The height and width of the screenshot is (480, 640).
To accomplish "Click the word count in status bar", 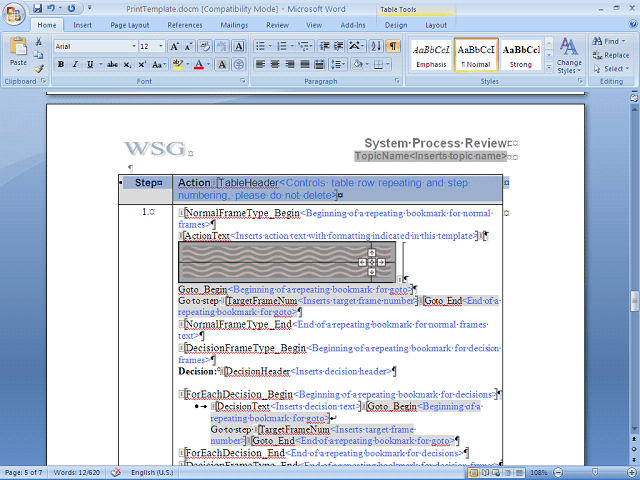I will click(77, 472).
